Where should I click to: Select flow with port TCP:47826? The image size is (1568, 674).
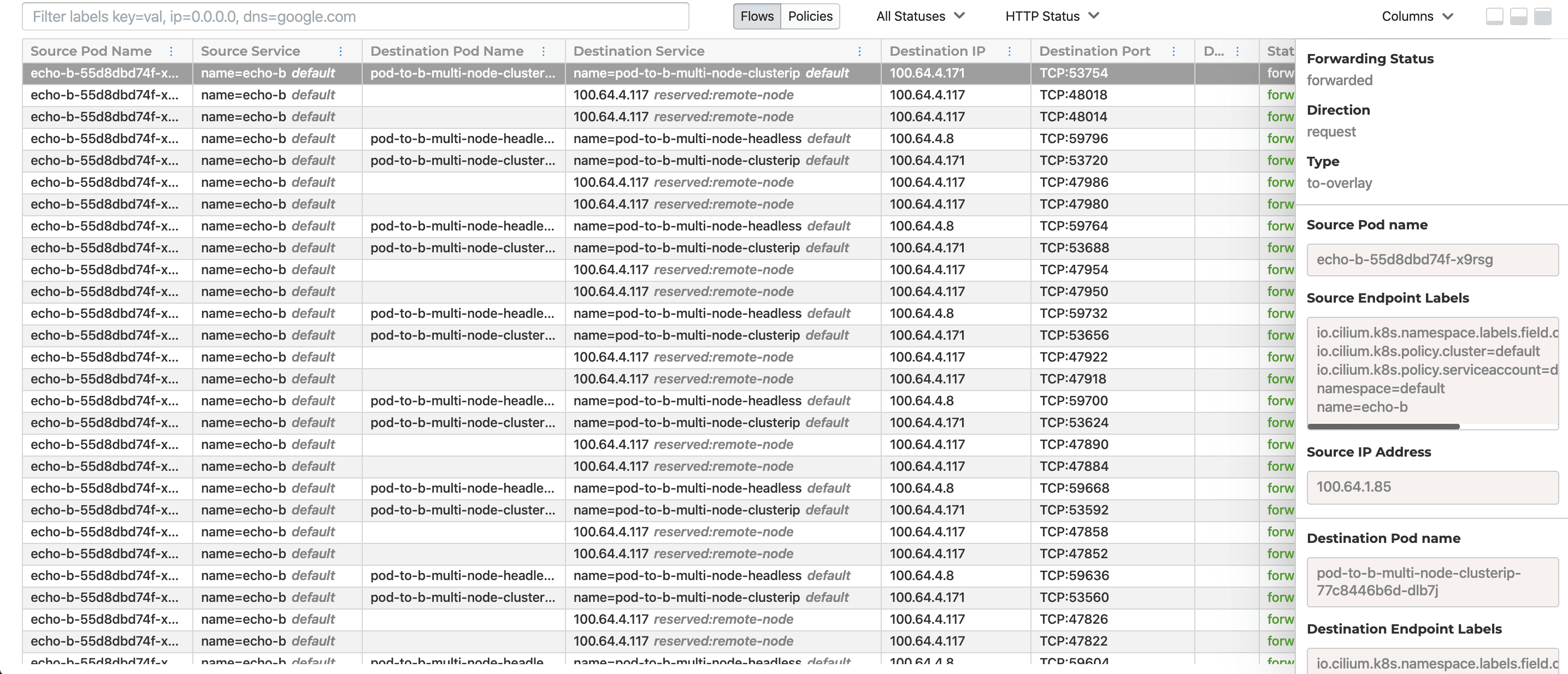point(658,620)
